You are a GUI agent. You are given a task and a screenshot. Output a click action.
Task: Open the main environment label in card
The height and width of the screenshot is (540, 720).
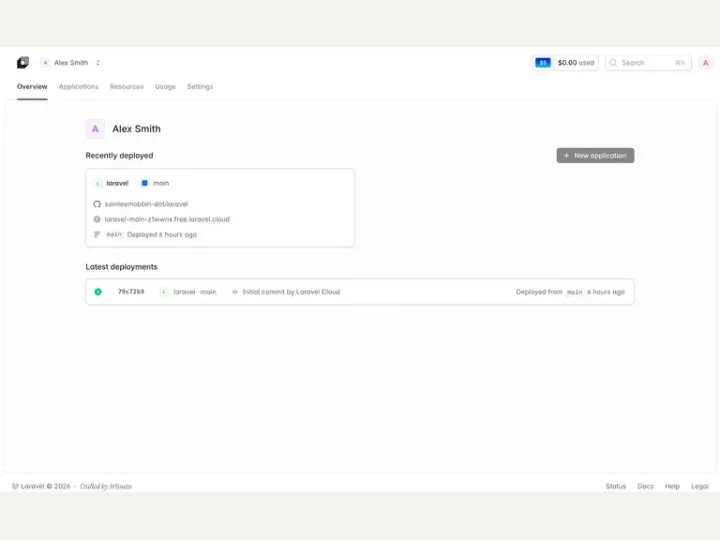tap(161, 183)
